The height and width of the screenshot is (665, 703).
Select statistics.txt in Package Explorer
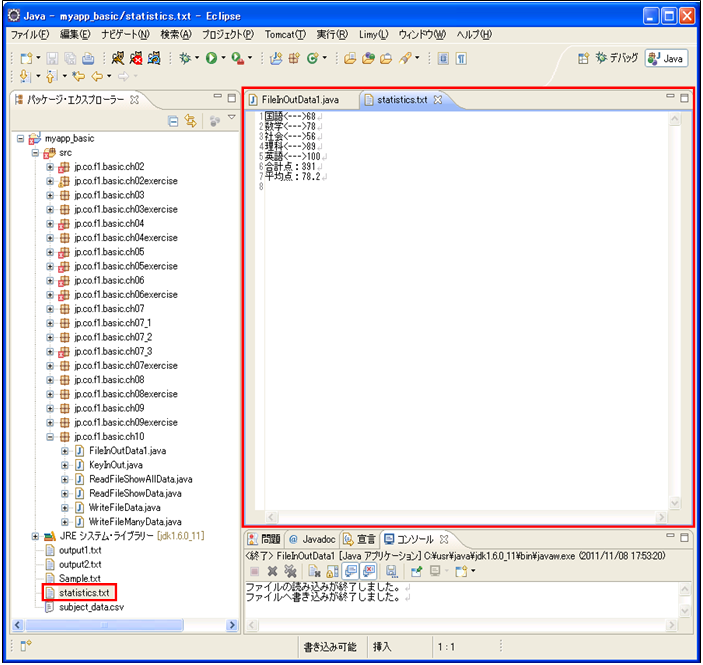86,593
